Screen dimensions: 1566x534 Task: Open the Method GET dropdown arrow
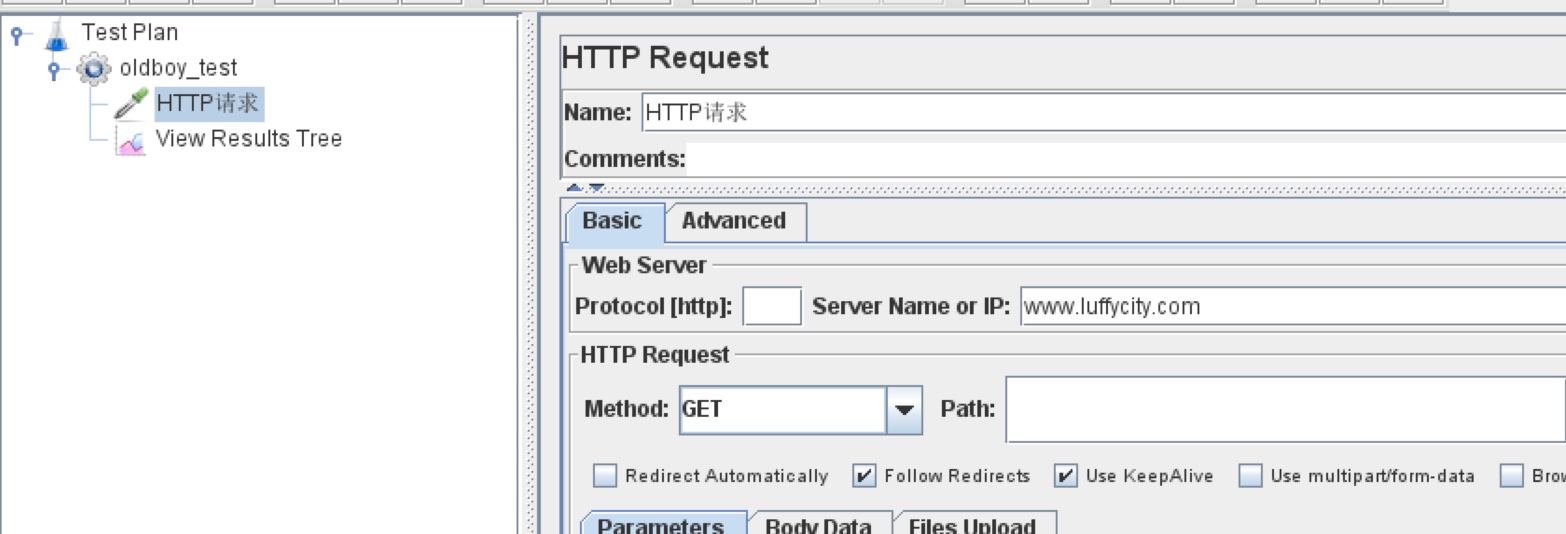[x=904, y=410]
